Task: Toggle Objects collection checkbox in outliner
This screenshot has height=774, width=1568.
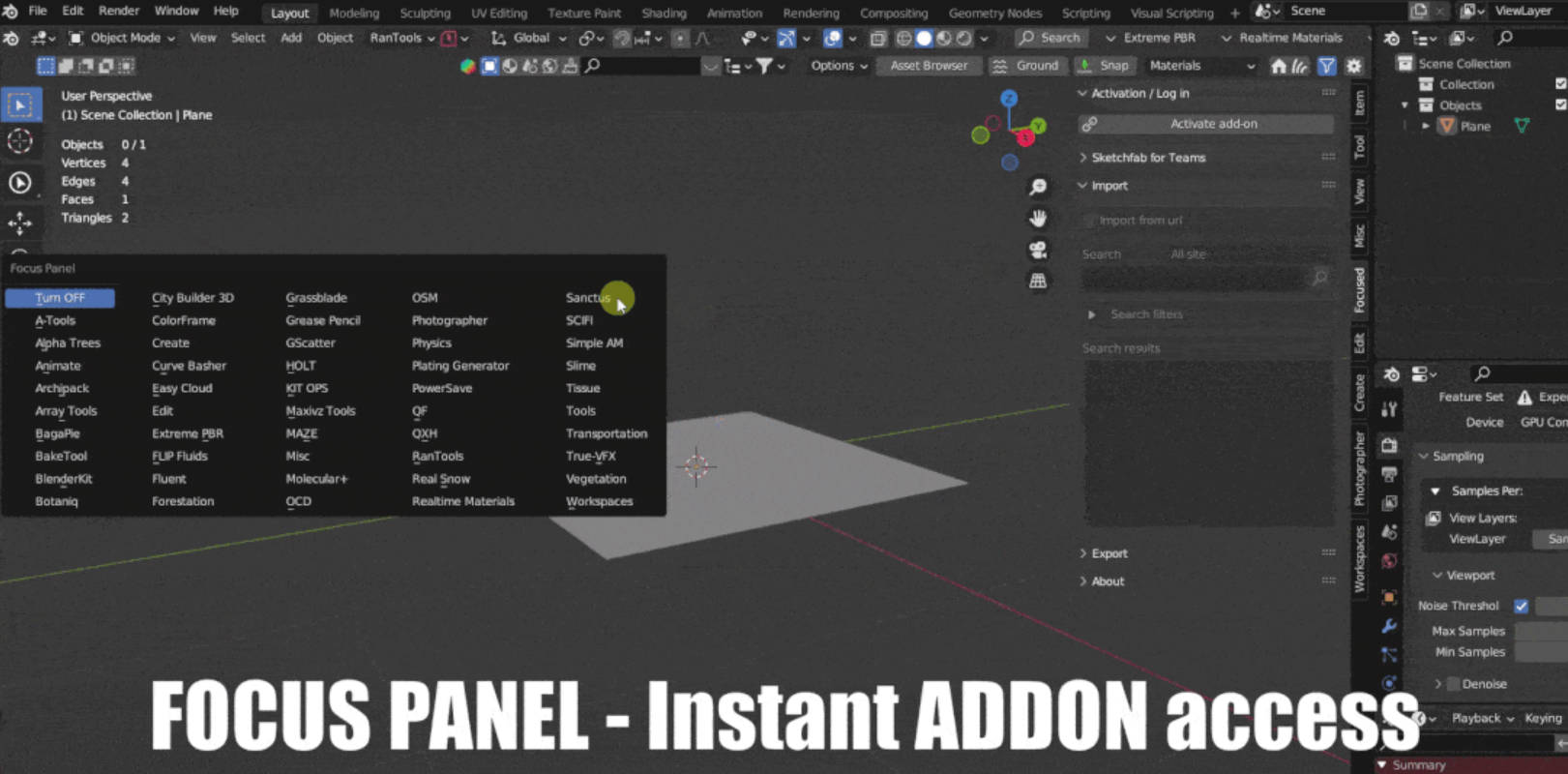Action: point(1560,105)
